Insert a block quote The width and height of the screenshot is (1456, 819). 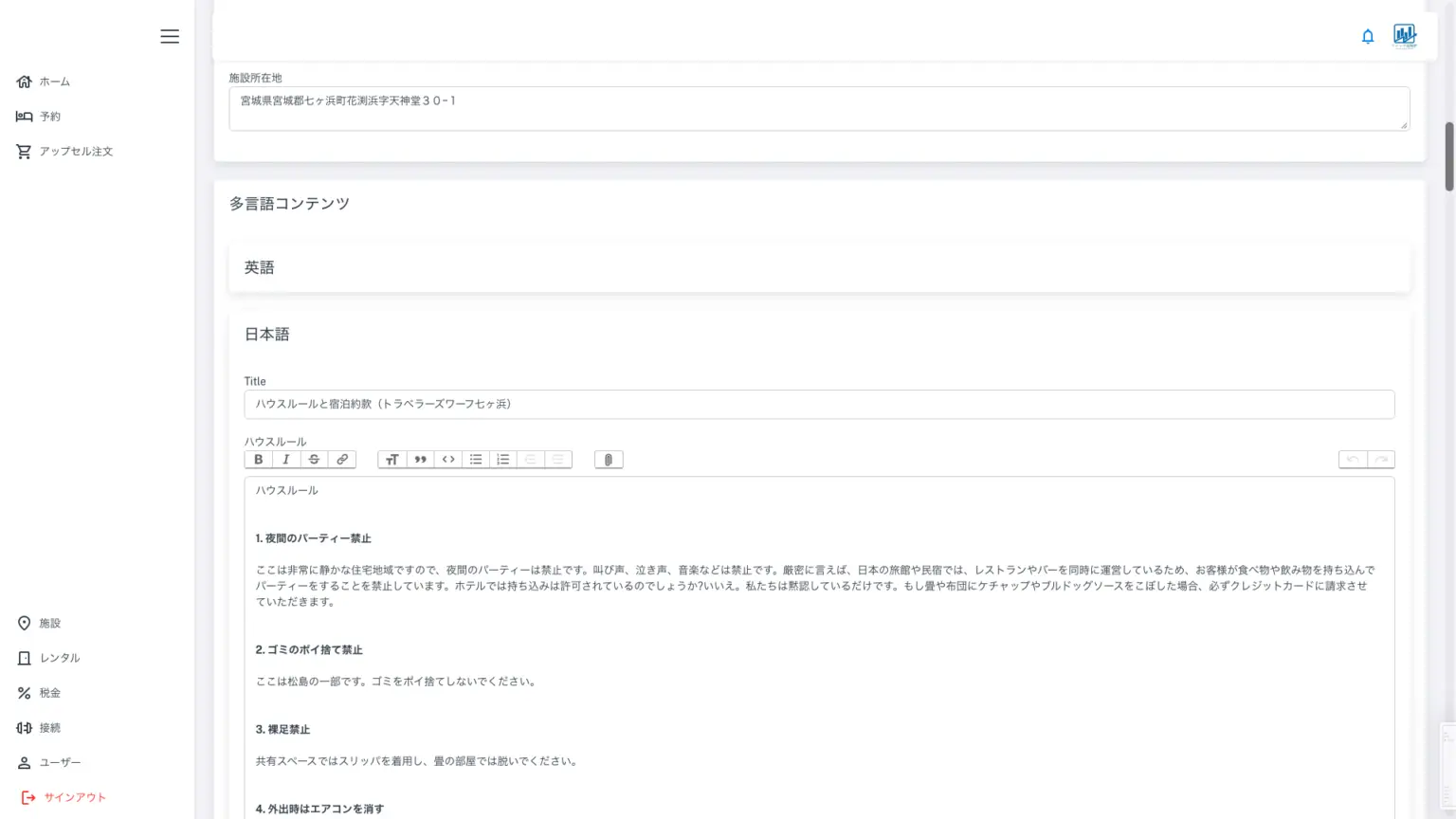pyautogui.click(x=420, y=460)
